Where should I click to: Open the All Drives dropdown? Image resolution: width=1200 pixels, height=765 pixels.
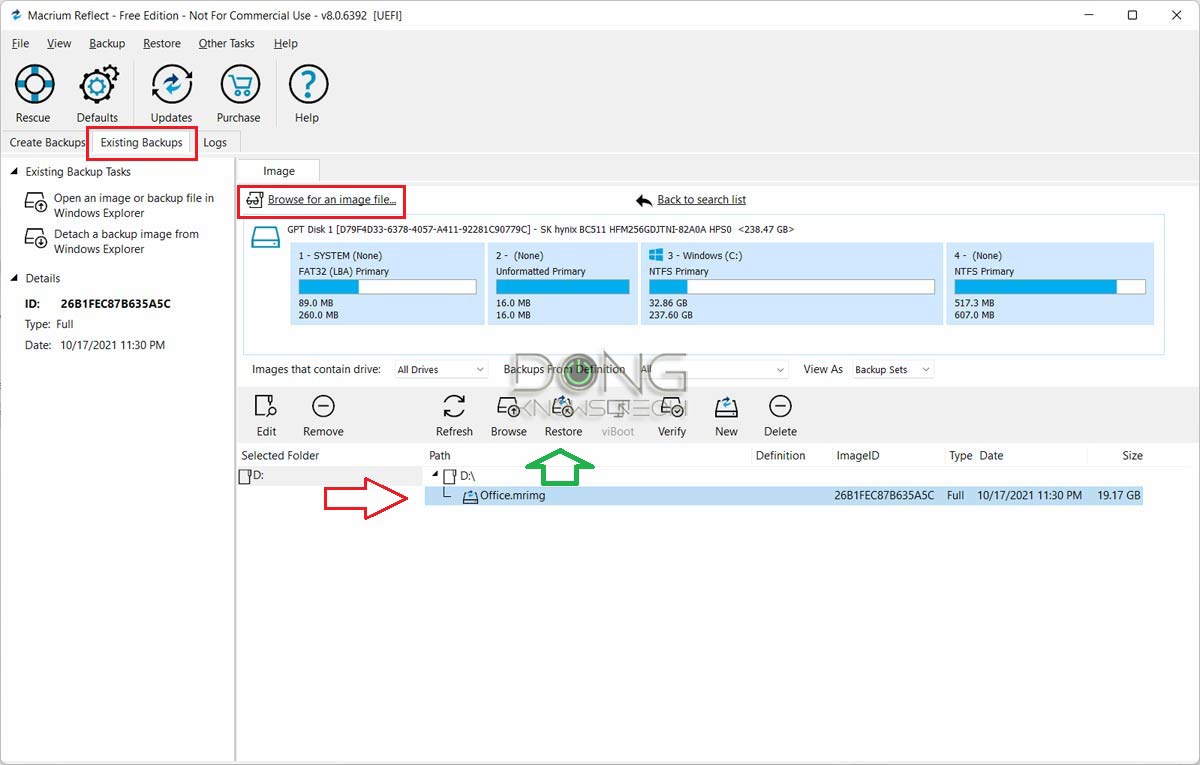click(440, 370)
